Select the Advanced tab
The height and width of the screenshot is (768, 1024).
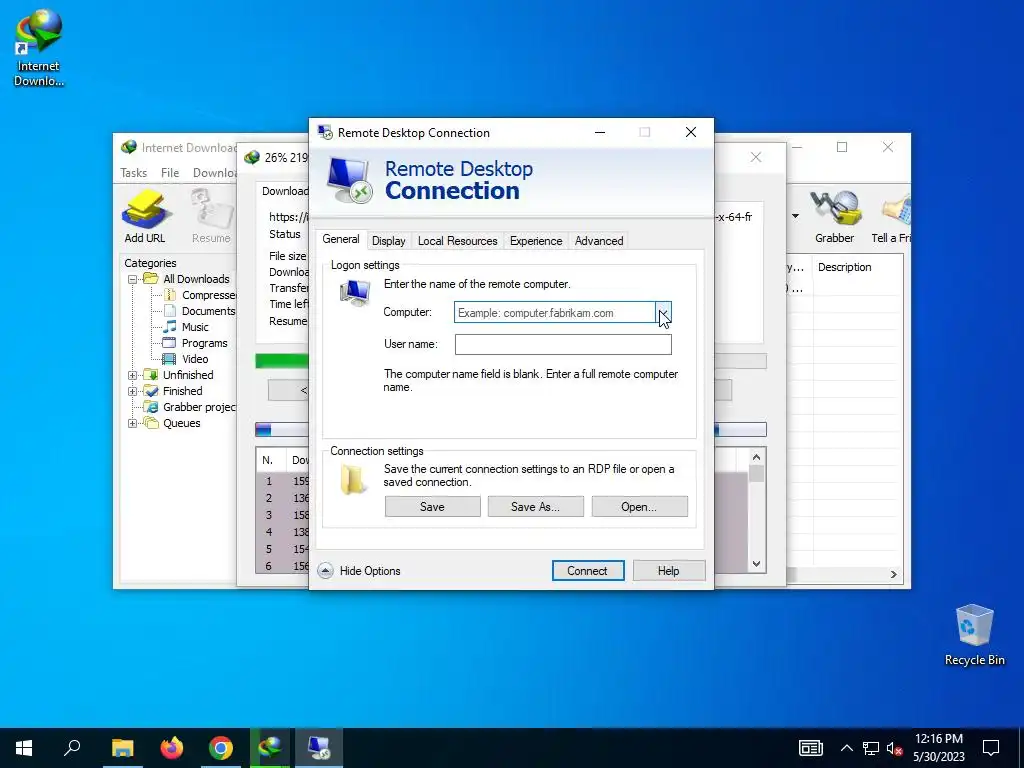[598, 241]
